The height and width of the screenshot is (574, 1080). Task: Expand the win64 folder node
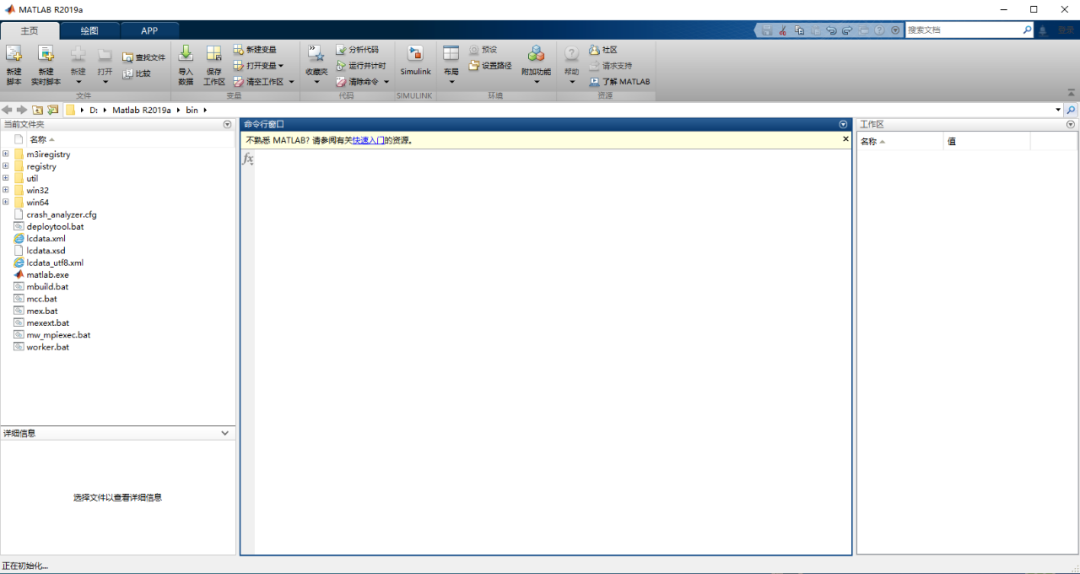pyautogui.click(x=6, y=202)
